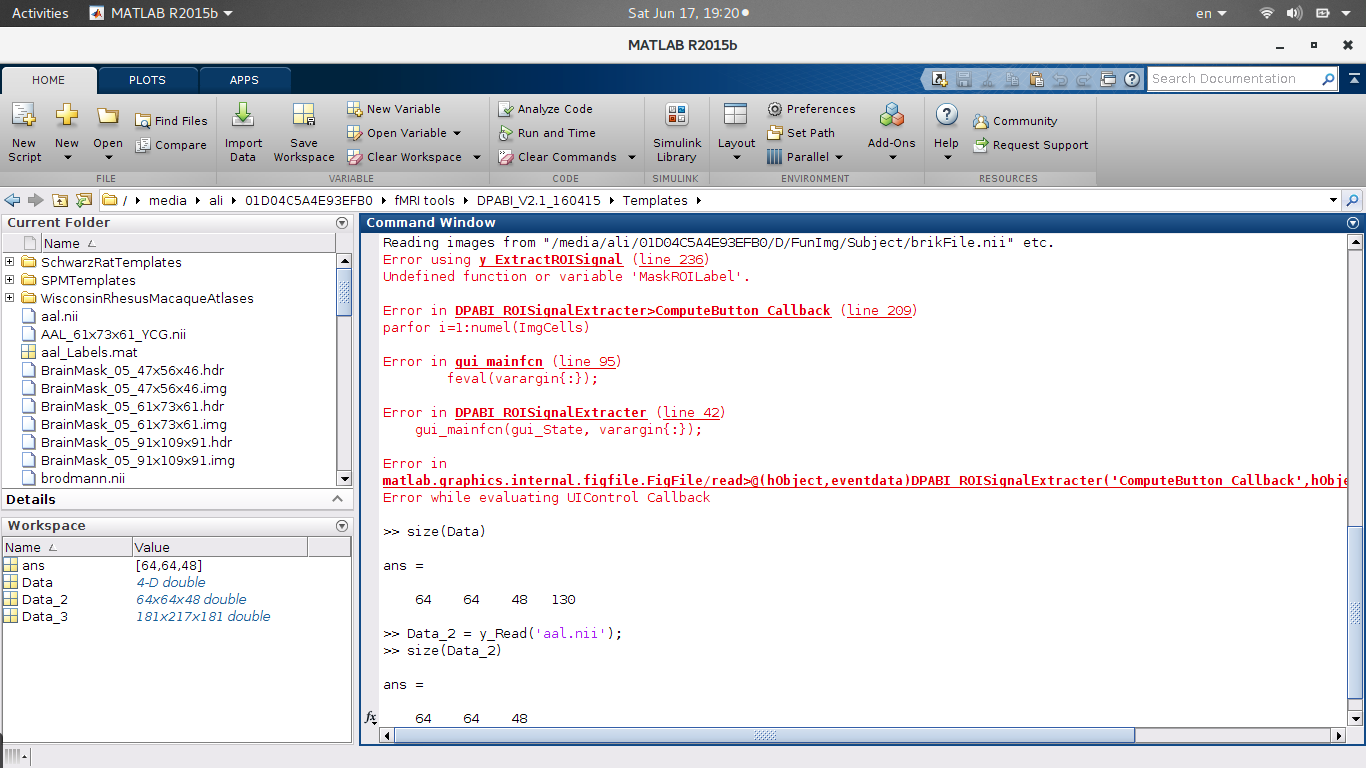
Task: Open Import Data wizard
Action: coord(243,132)
